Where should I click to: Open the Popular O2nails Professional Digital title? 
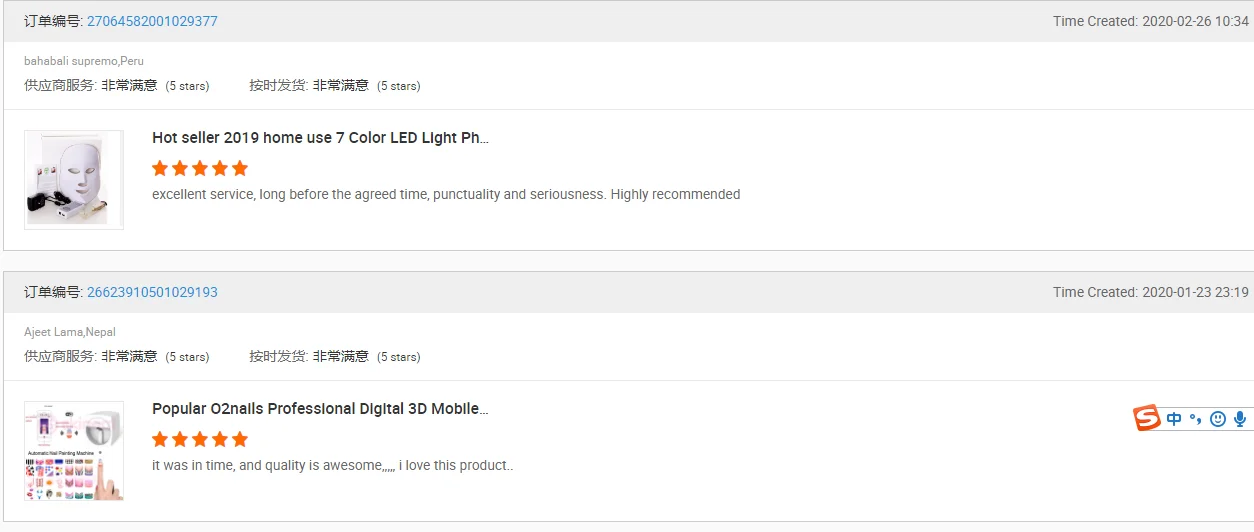[x=320, y=409]
